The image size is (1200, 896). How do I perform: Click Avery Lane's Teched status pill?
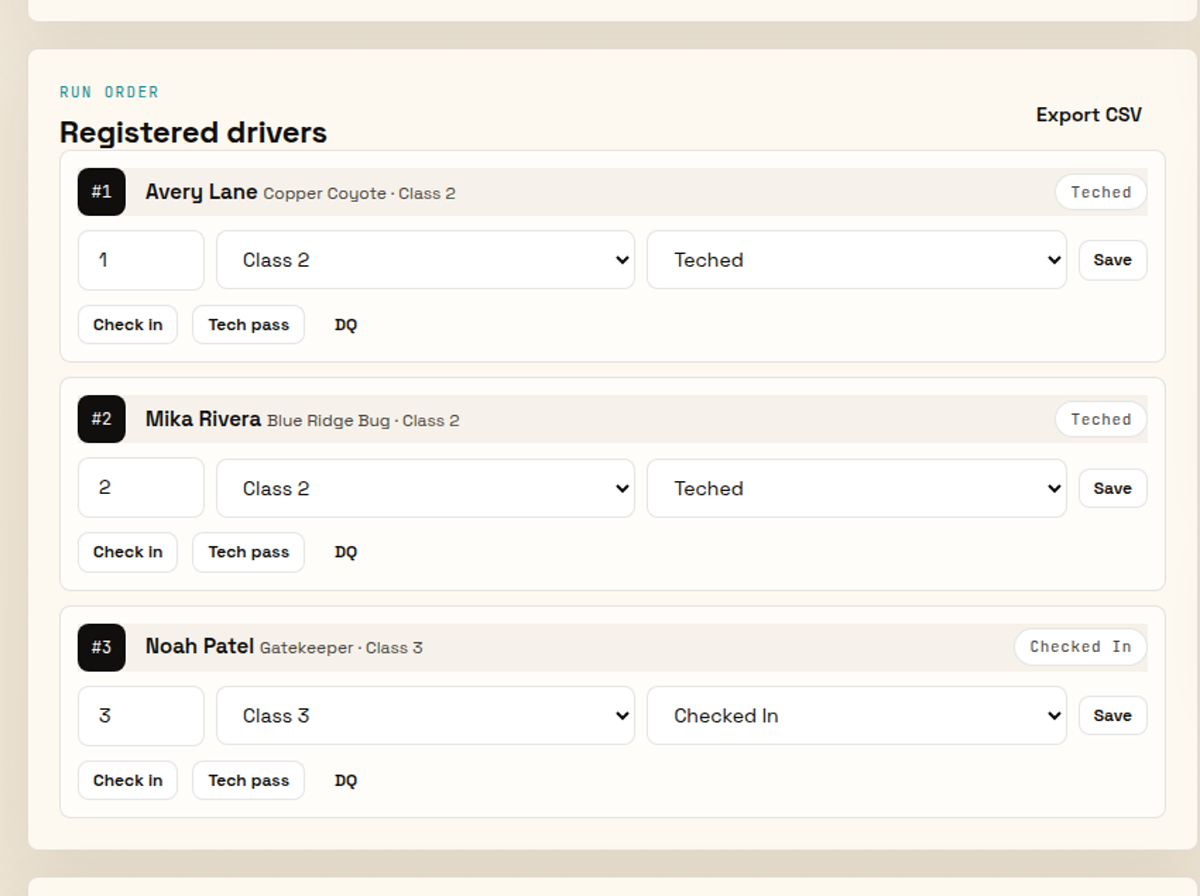point(1101,192)
